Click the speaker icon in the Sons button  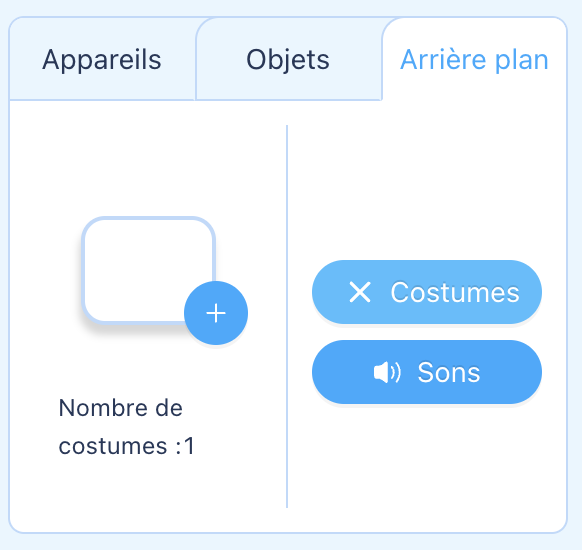coord(387,372)
